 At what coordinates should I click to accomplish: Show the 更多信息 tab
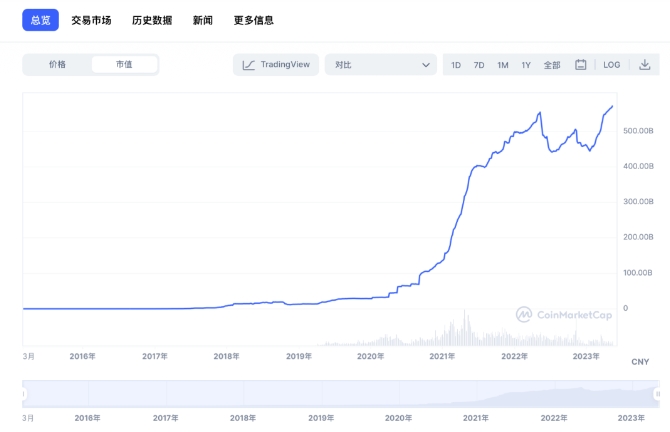click(253, 20)
